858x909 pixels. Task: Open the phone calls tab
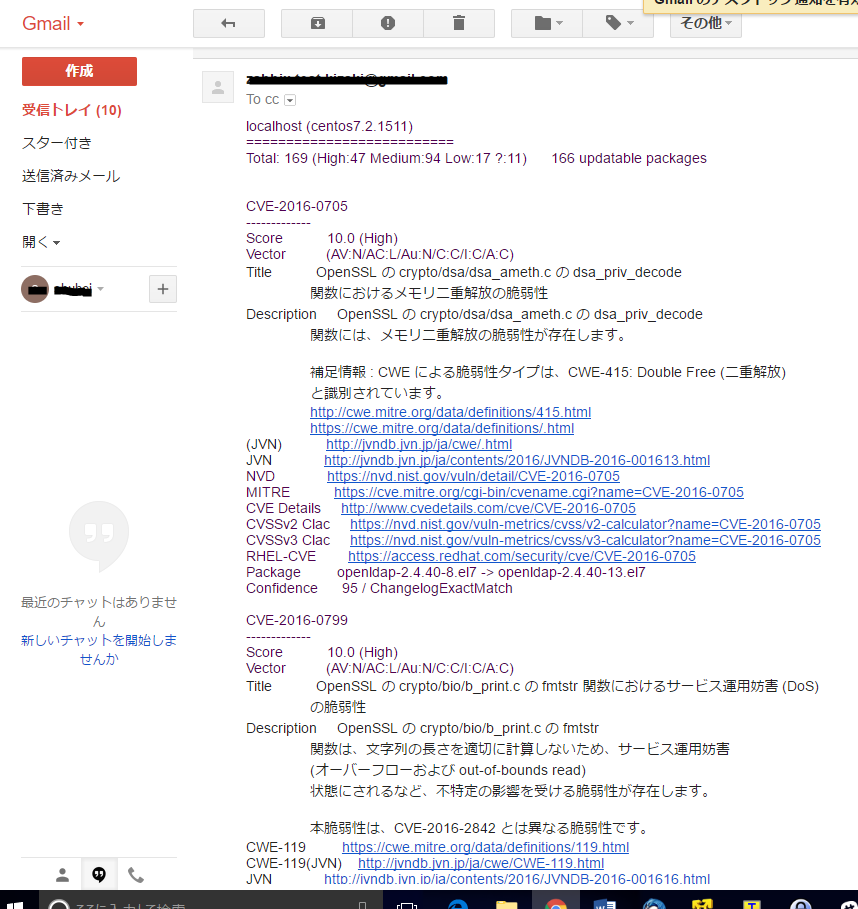pyautogui.click(x=136, y=874)
